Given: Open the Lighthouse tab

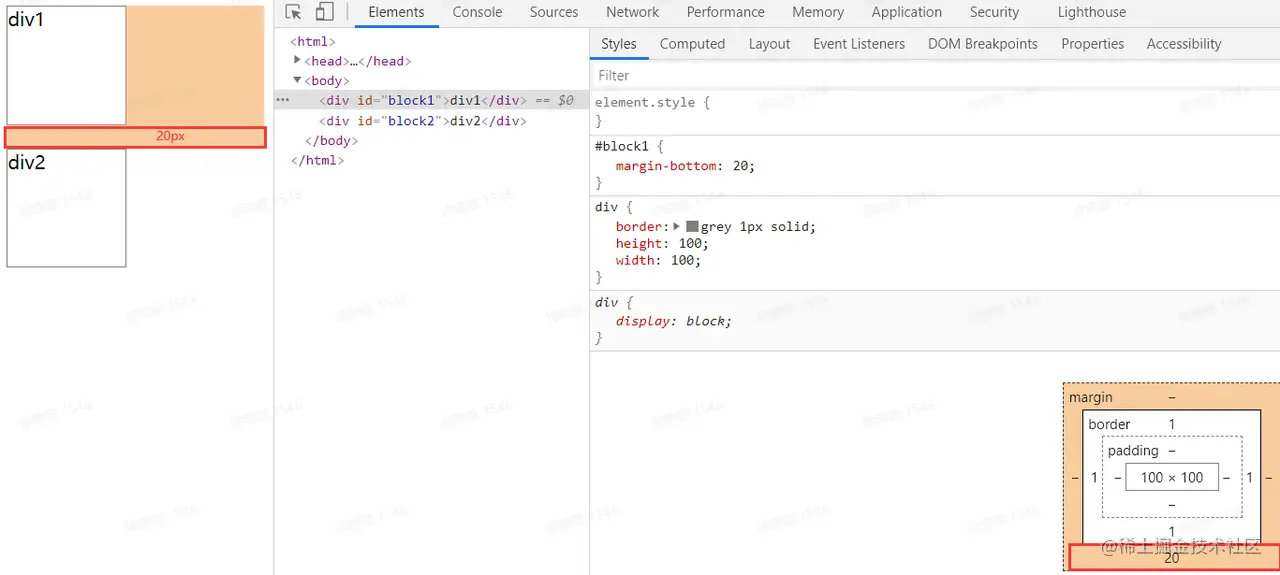Looking at the screenshot, I should point(1092,12).
